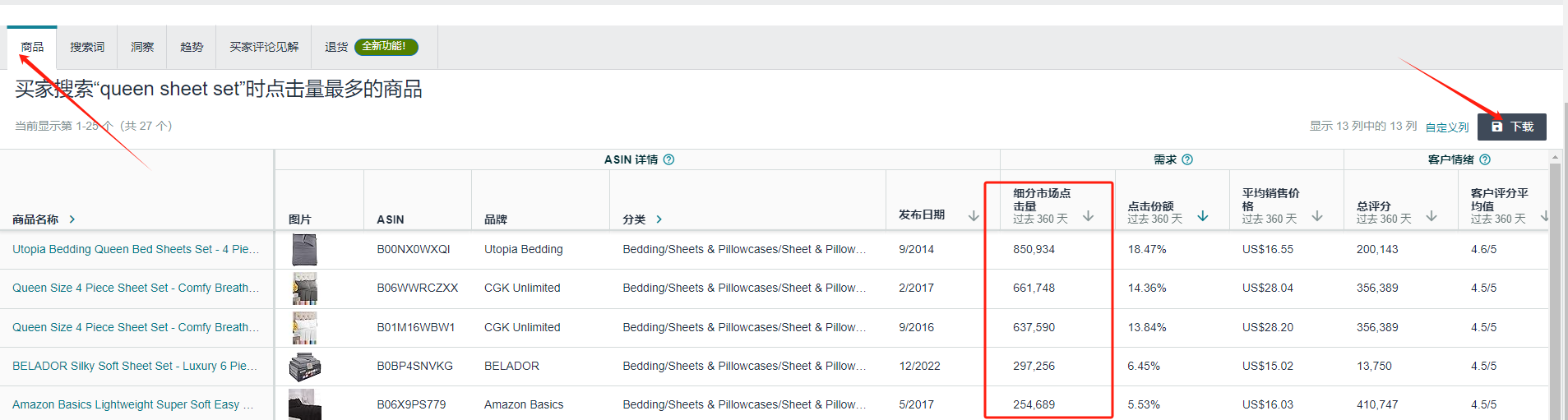1568x420 pixels.
Task: Open the 退货 tab
Action: tap(336, 47)
